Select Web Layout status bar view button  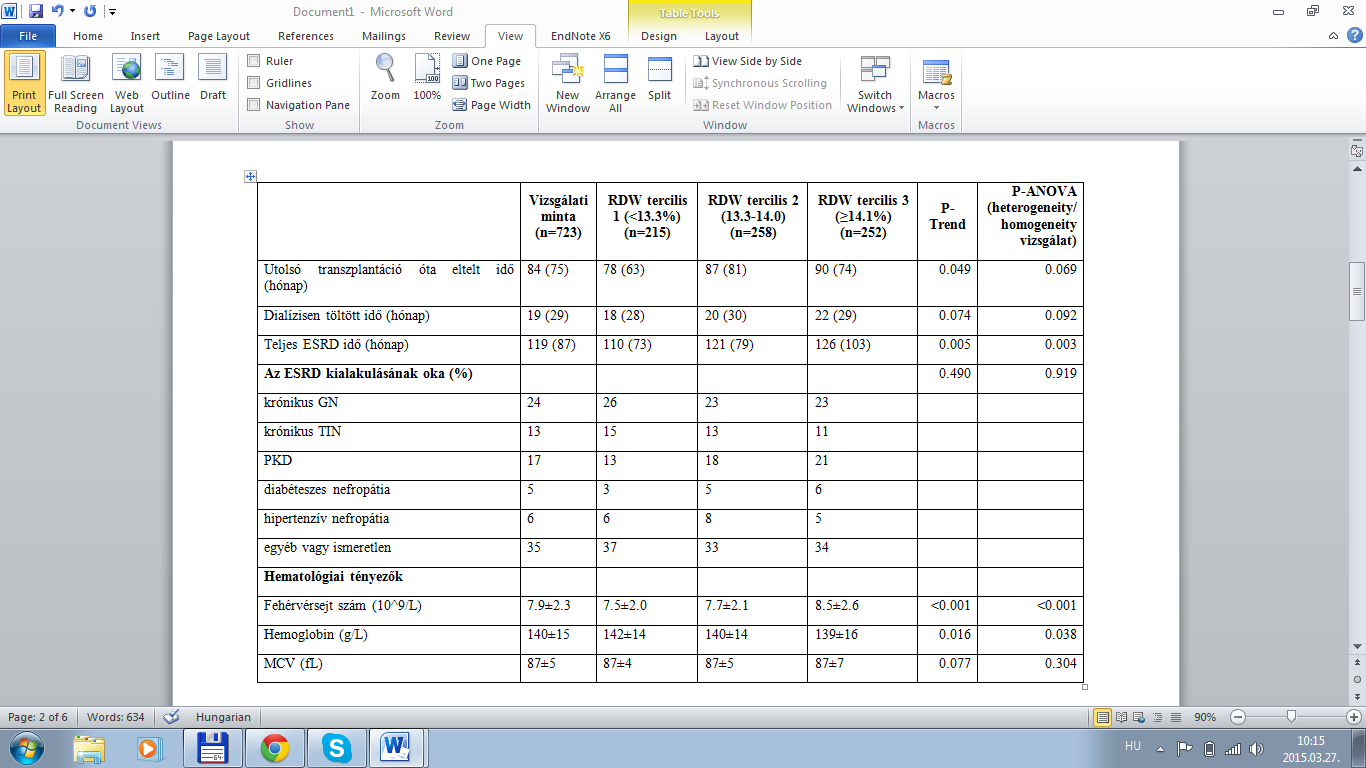[x=1137, y=717]
